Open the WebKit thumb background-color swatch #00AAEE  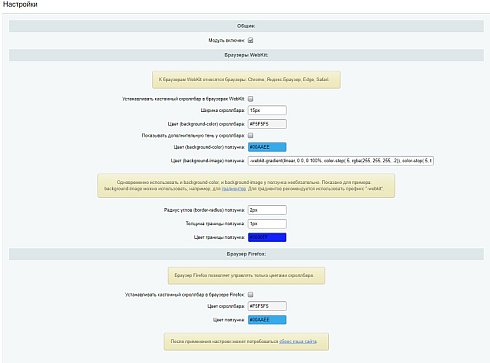tap(267, 147)
